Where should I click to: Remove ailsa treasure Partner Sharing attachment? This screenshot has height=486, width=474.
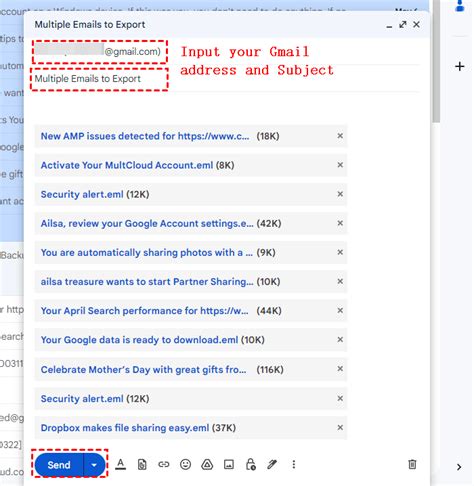pyautogui.click(x=340, y=281)
